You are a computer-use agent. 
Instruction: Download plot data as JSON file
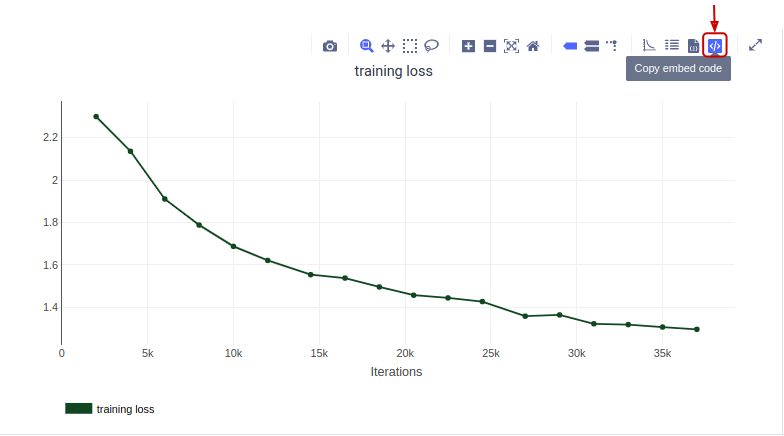click(694, 46)
